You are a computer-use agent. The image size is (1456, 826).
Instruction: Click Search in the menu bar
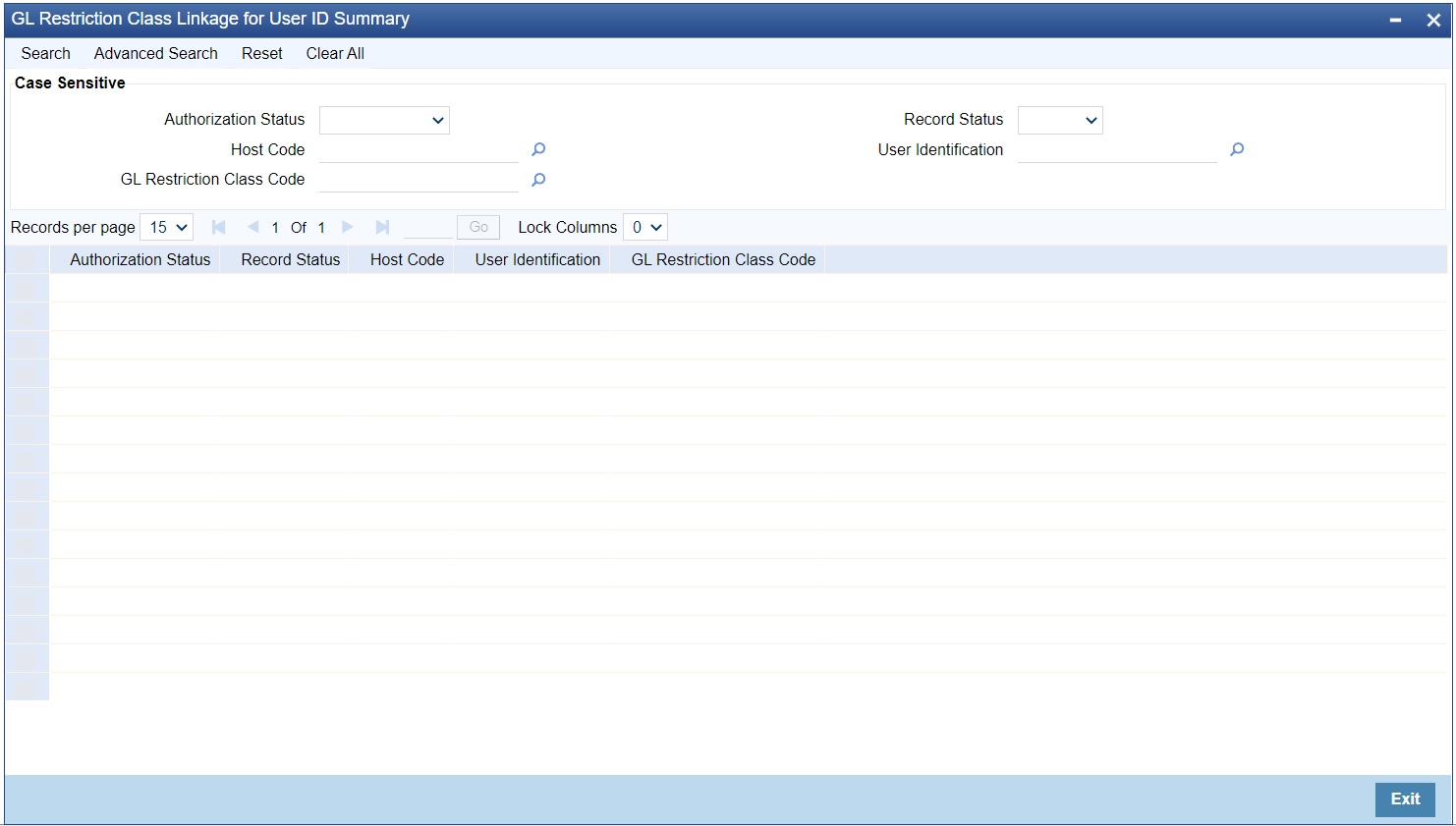pyautogui.click(x=46, y=53)
